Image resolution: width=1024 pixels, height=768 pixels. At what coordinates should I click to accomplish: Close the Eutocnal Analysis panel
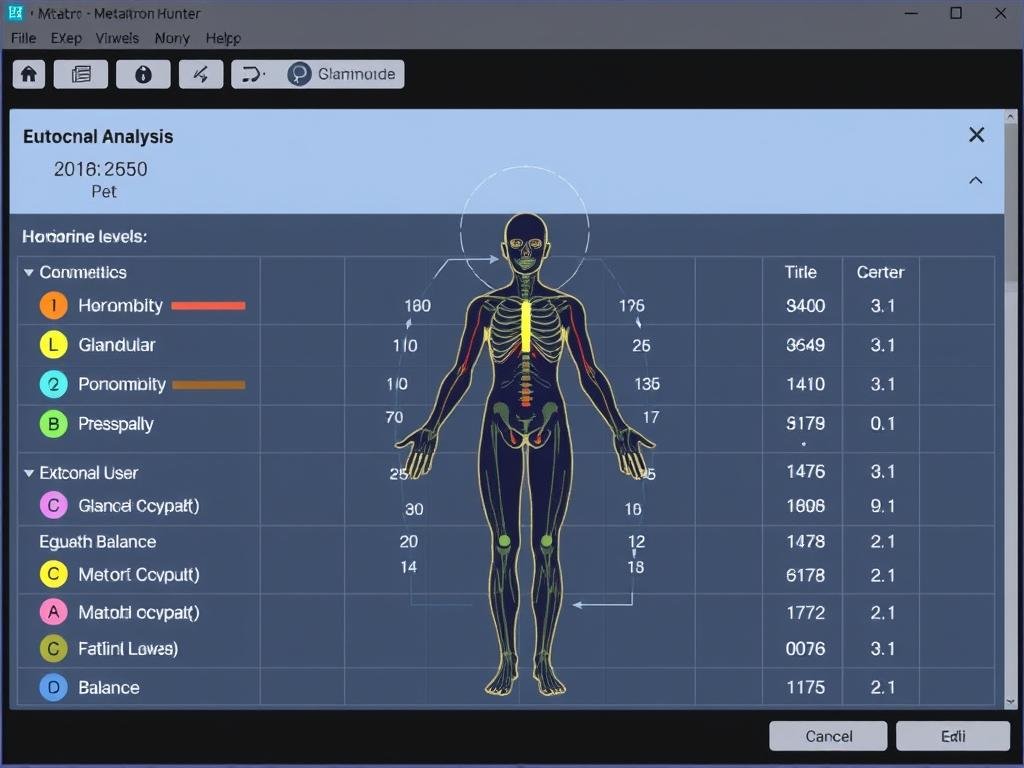click(977, 135)
